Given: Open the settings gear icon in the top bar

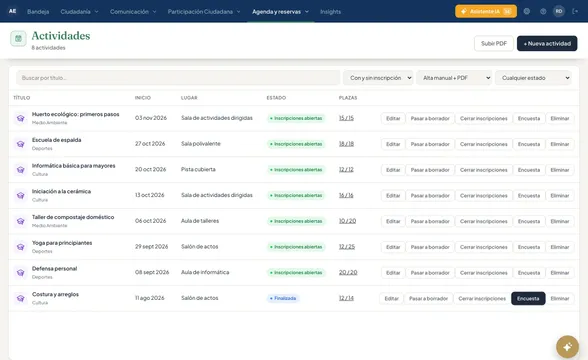Looking at the screenshot, I should click(527, 11).
